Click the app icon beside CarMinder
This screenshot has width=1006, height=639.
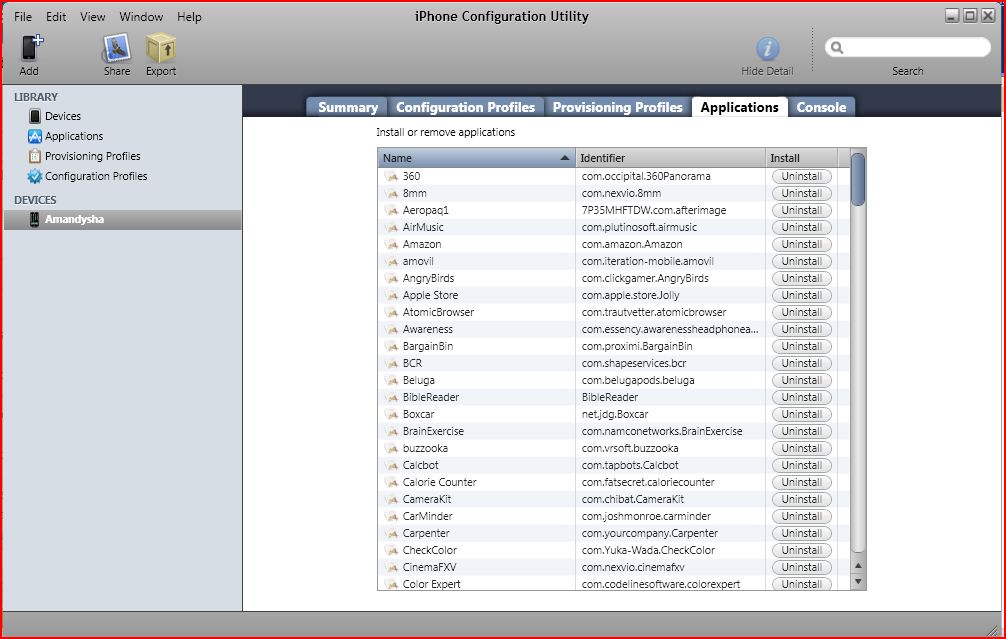[x=392, y=516]
